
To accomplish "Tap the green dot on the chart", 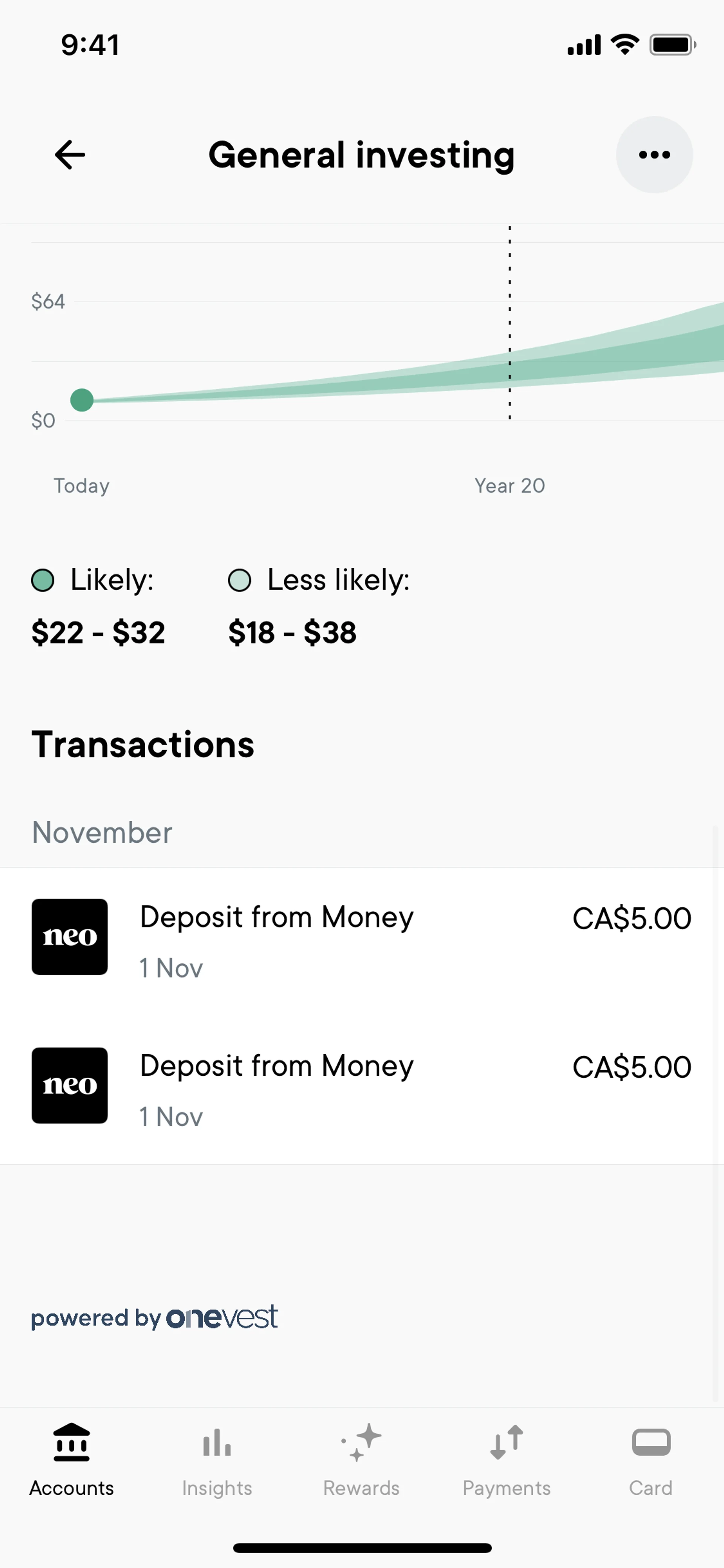I will click(x=81, y=400).
